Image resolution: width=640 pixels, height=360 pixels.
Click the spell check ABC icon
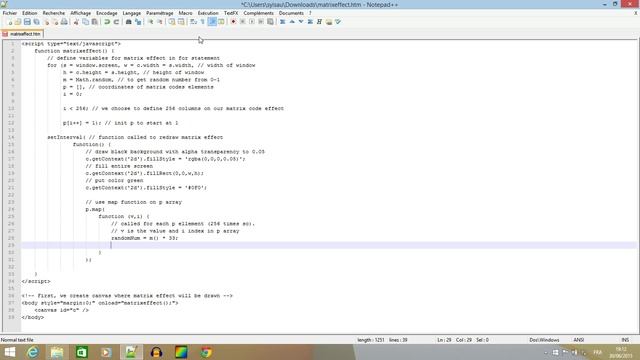338,22
